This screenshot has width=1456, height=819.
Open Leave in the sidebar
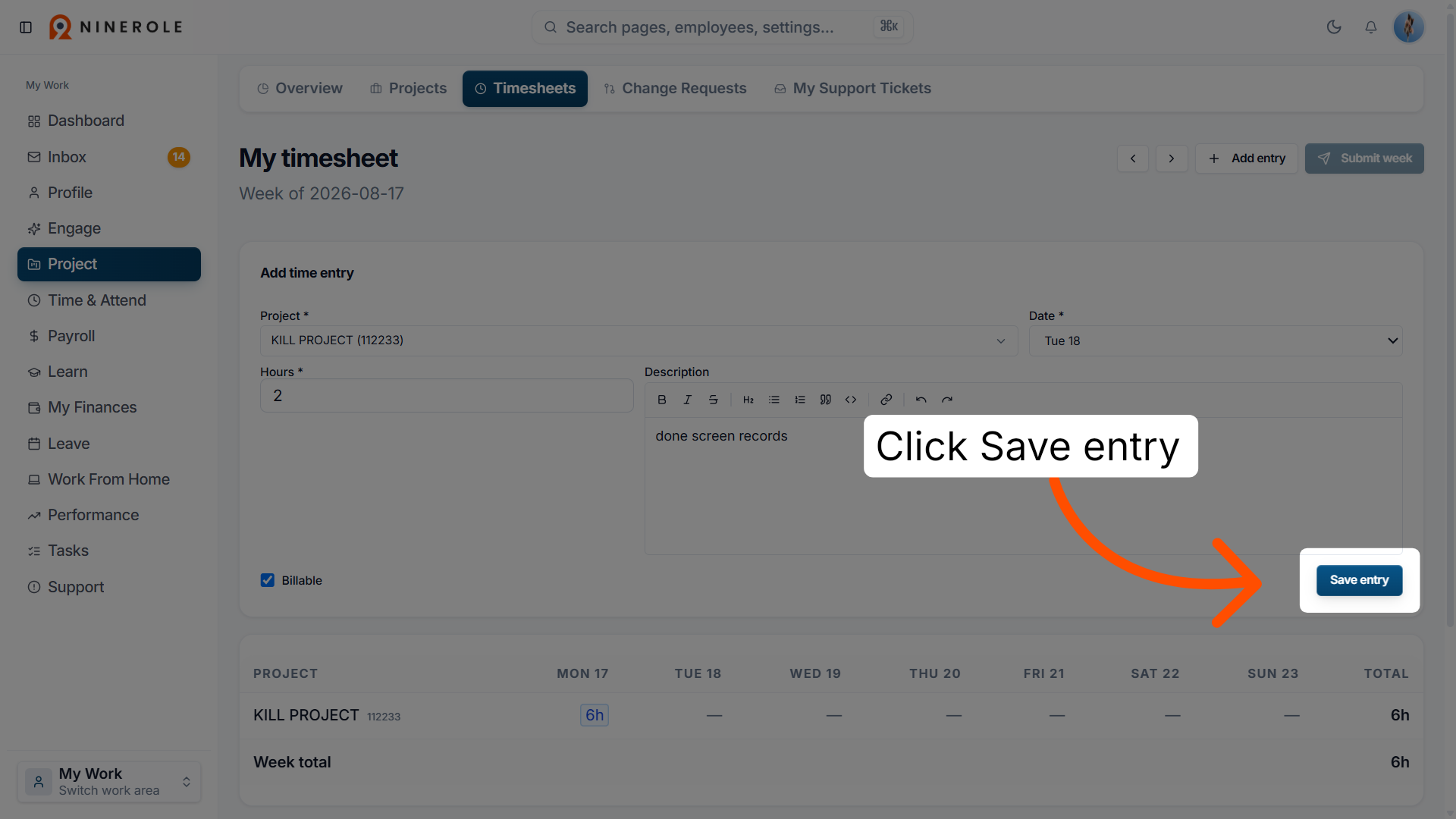click(109, 444)
